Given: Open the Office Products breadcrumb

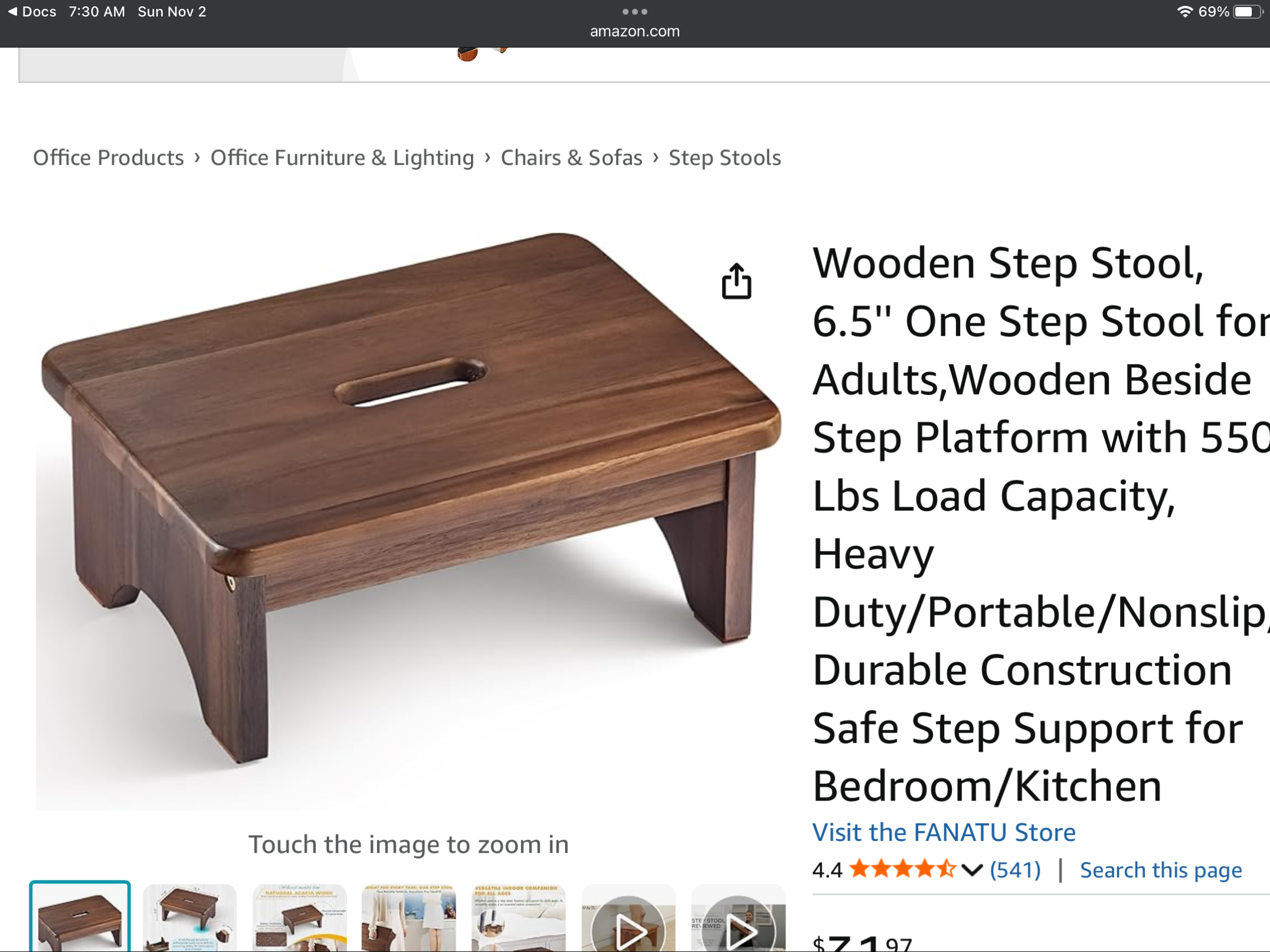Looking at the screenshot, I should tap(108, 157).
